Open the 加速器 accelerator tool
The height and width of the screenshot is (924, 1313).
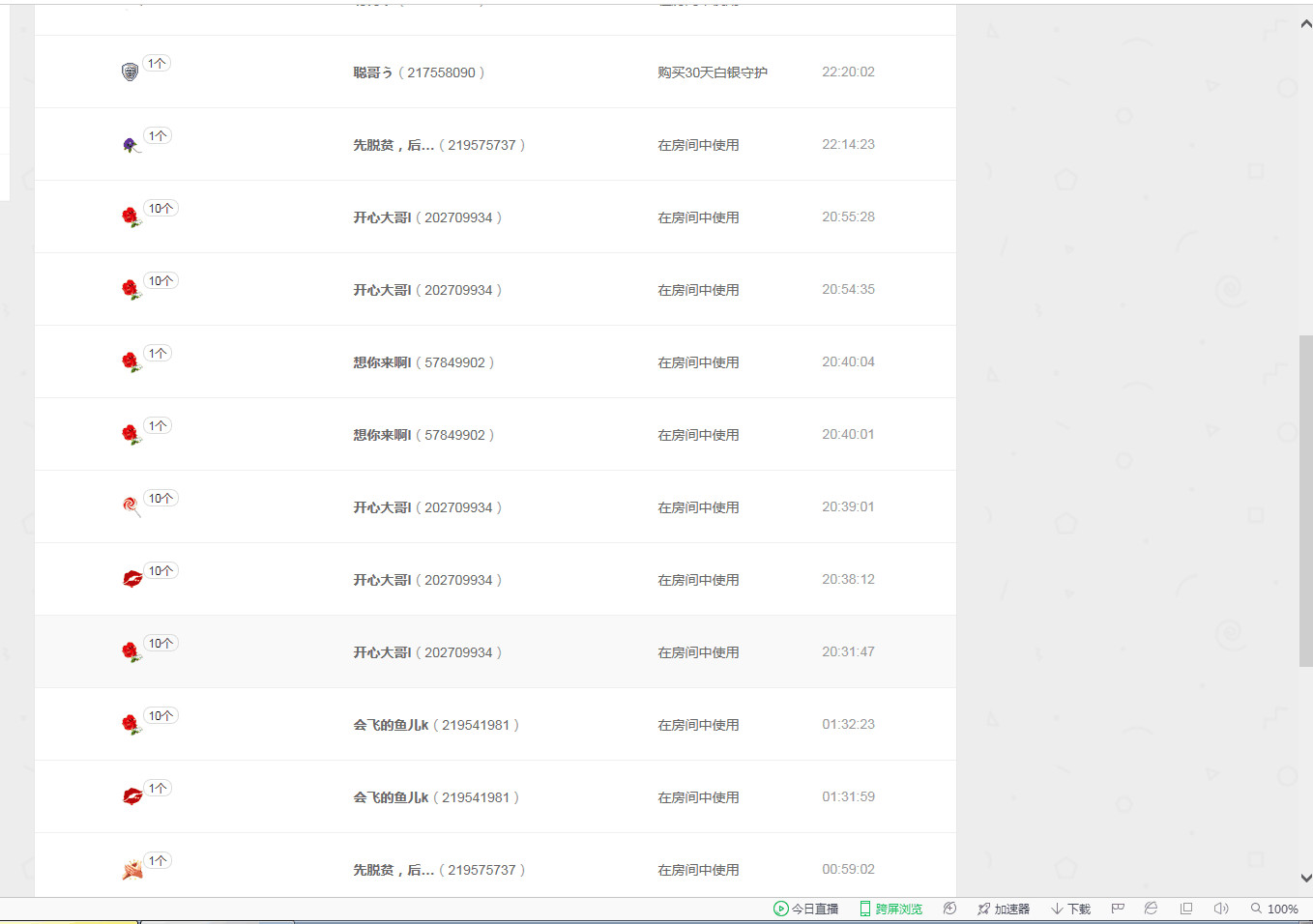pos(1003,909)
